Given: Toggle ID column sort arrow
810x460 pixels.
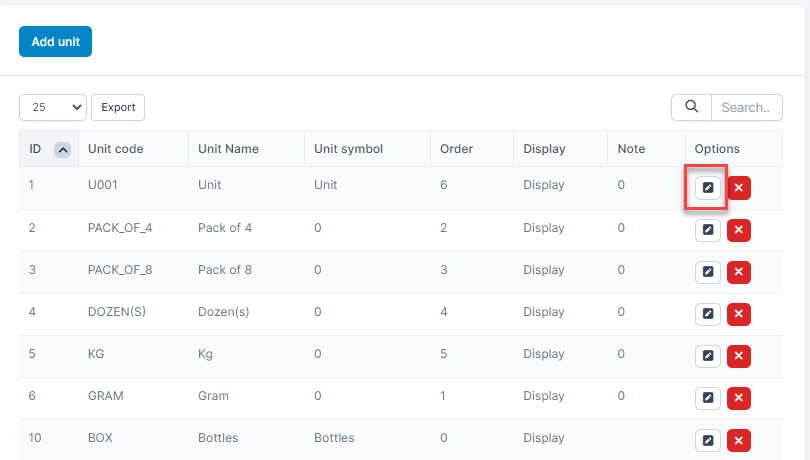Looking at the screenshot, I should click(62, 149).
